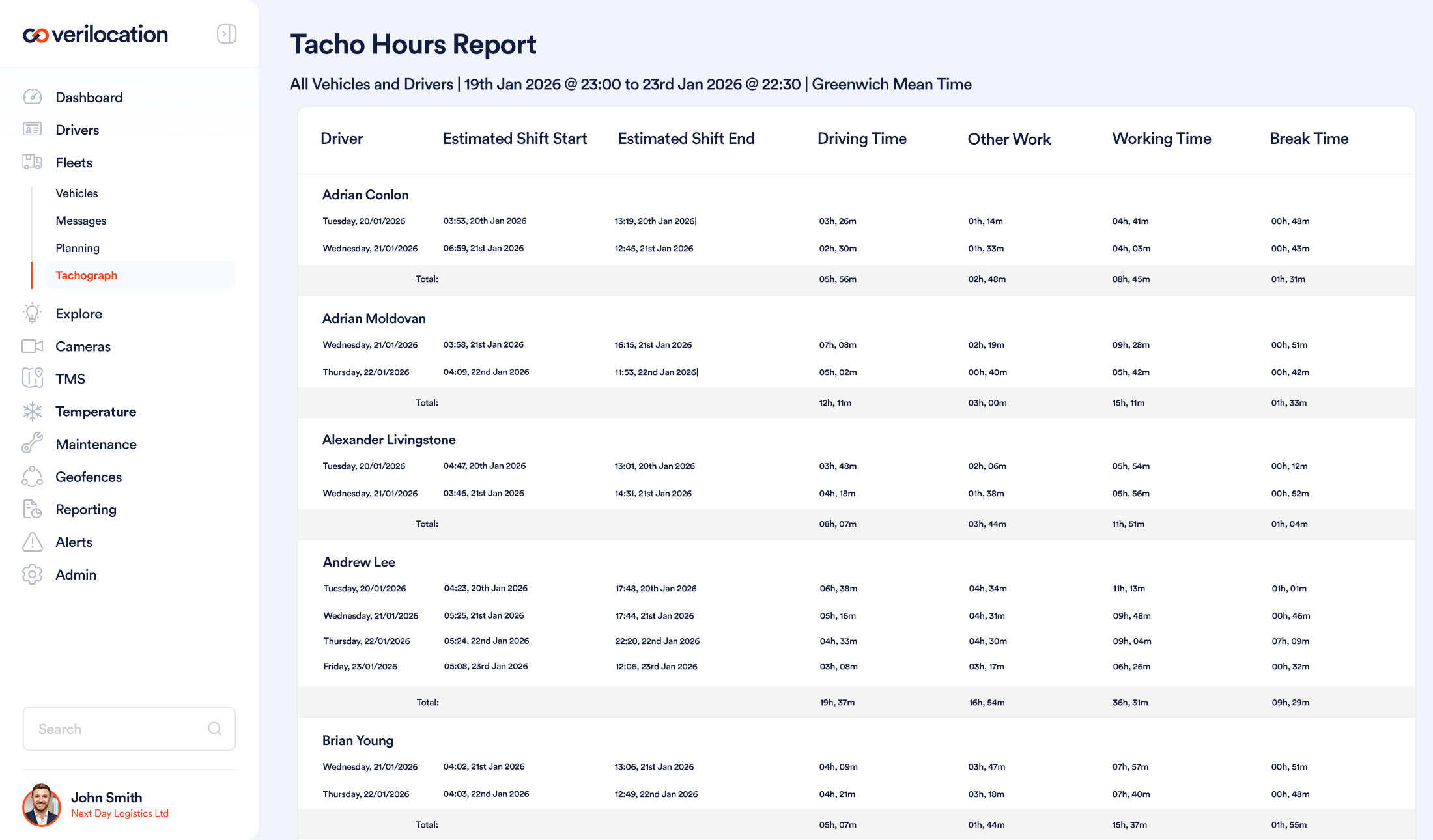Image resolution: width=1433 pixels, height=840 pixels.
Task: Click the Fleets truck icon
Action: coord(32,162)
